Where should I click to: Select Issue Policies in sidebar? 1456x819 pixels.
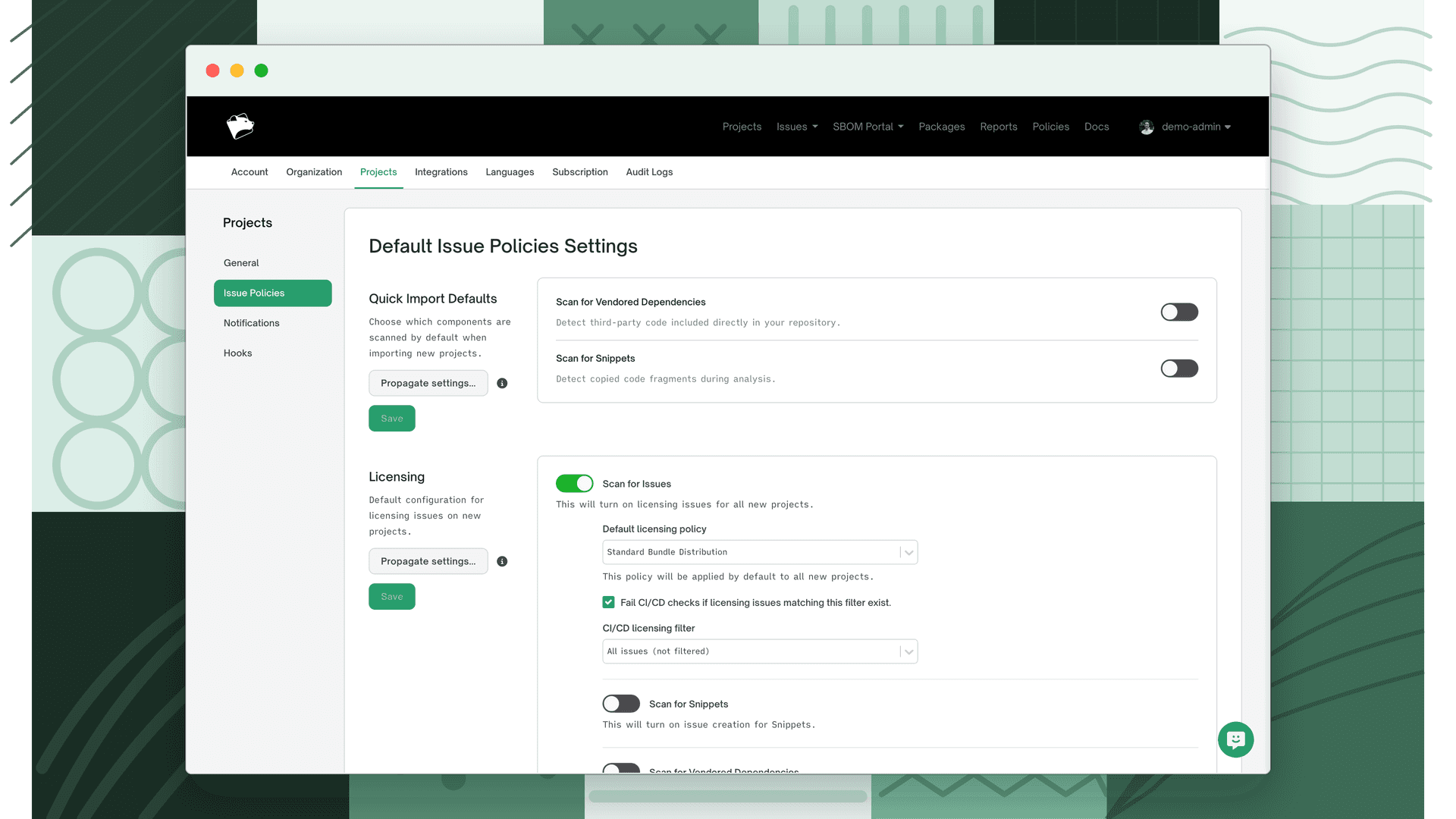(272, 293)
